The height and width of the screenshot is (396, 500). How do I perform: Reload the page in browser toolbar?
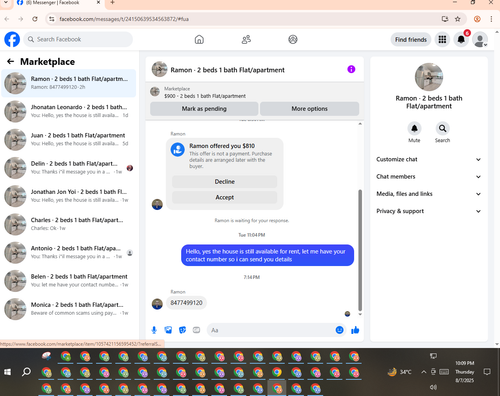point(35,19)
